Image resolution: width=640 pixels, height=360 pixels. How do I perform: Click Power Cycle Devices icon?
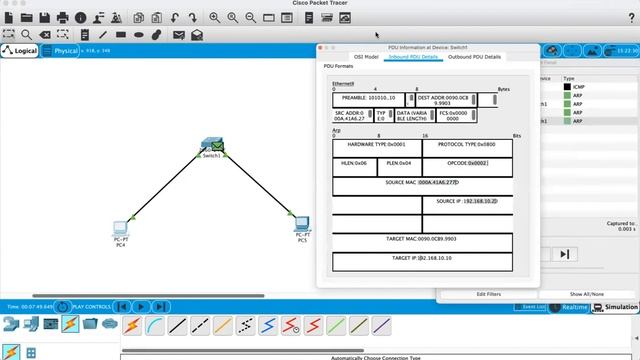(62, 307)
